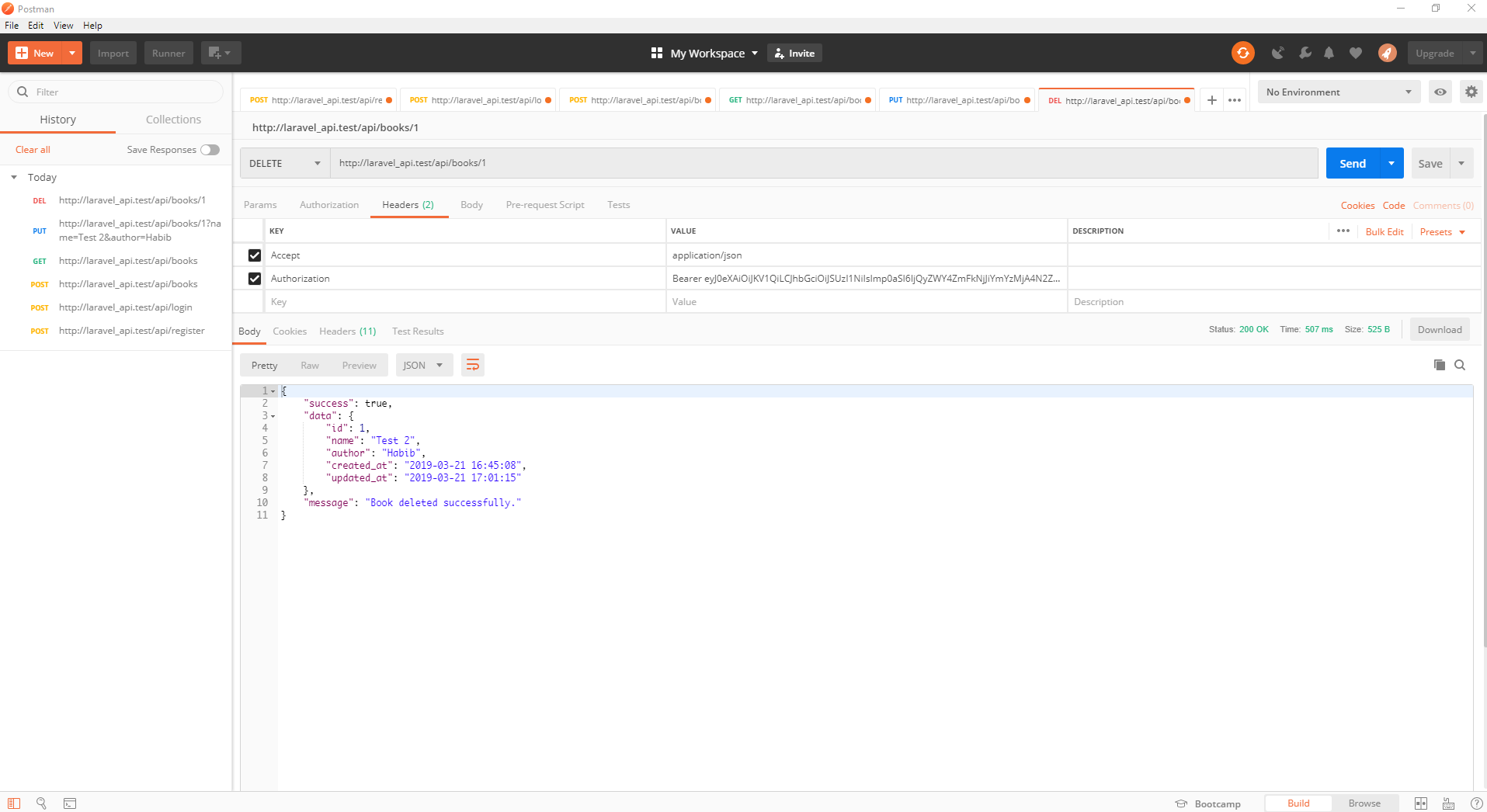Open the File menu

[12, 25]
